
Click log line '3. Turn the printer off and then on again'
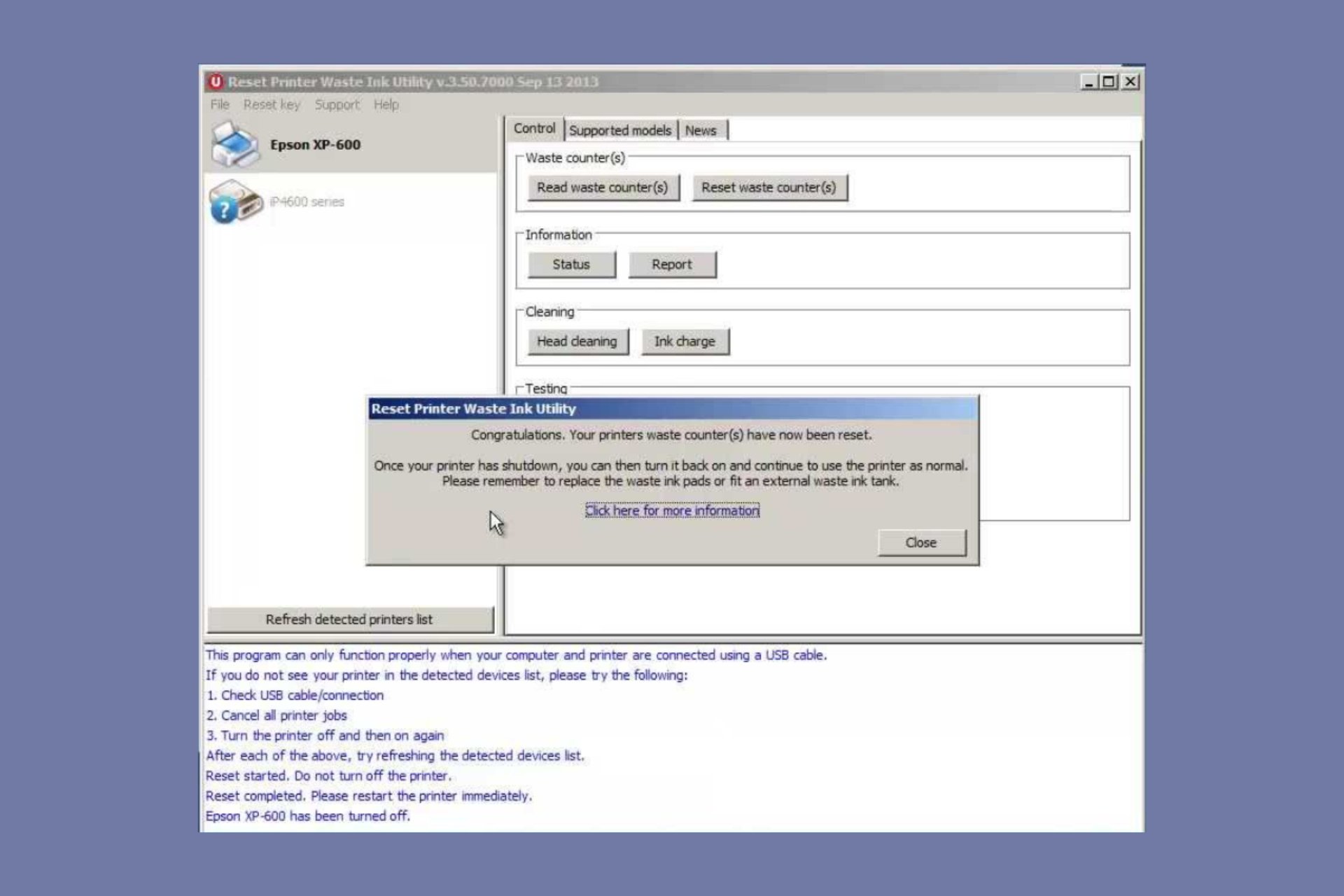point(325,736)
